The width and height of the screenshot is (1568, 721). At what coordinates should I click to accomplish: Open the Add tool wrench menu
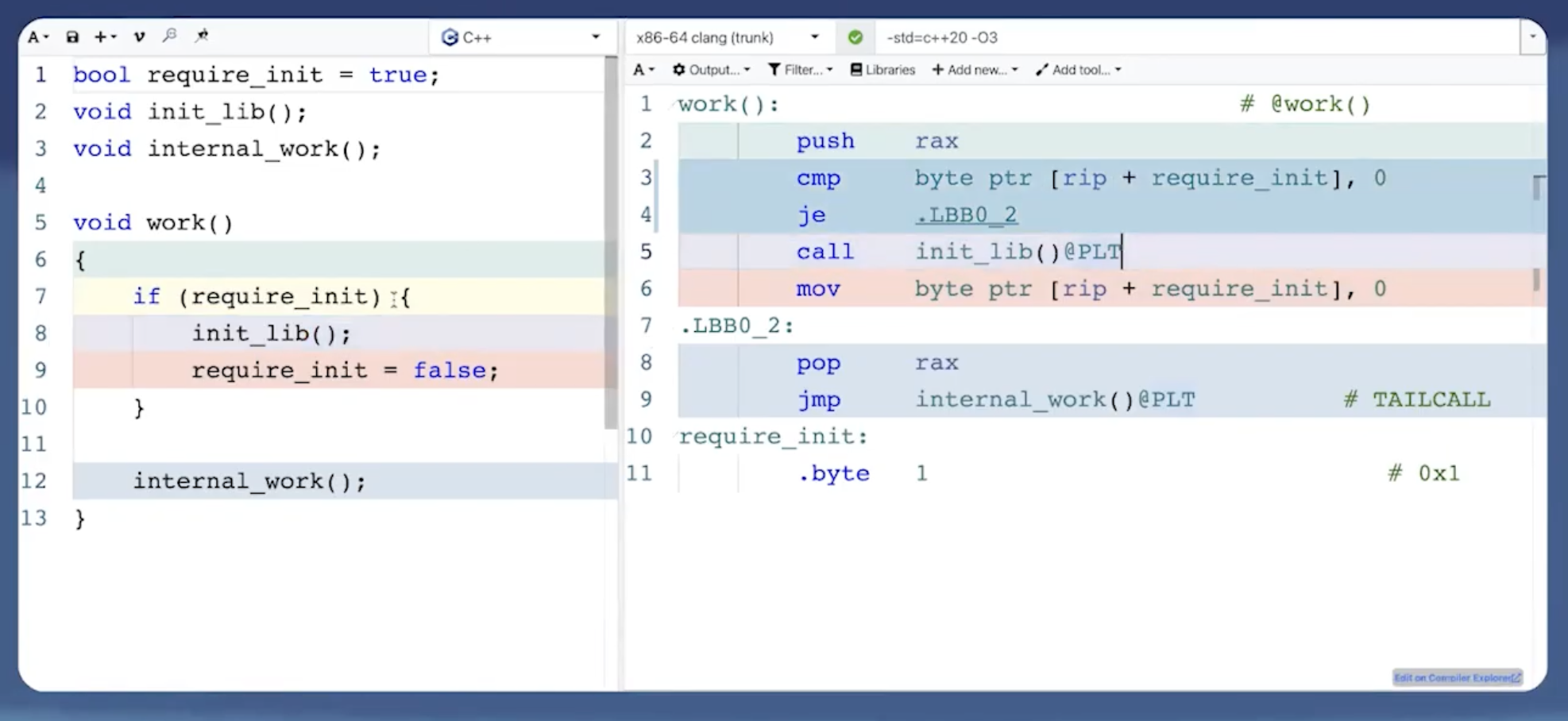point(1078,70)
